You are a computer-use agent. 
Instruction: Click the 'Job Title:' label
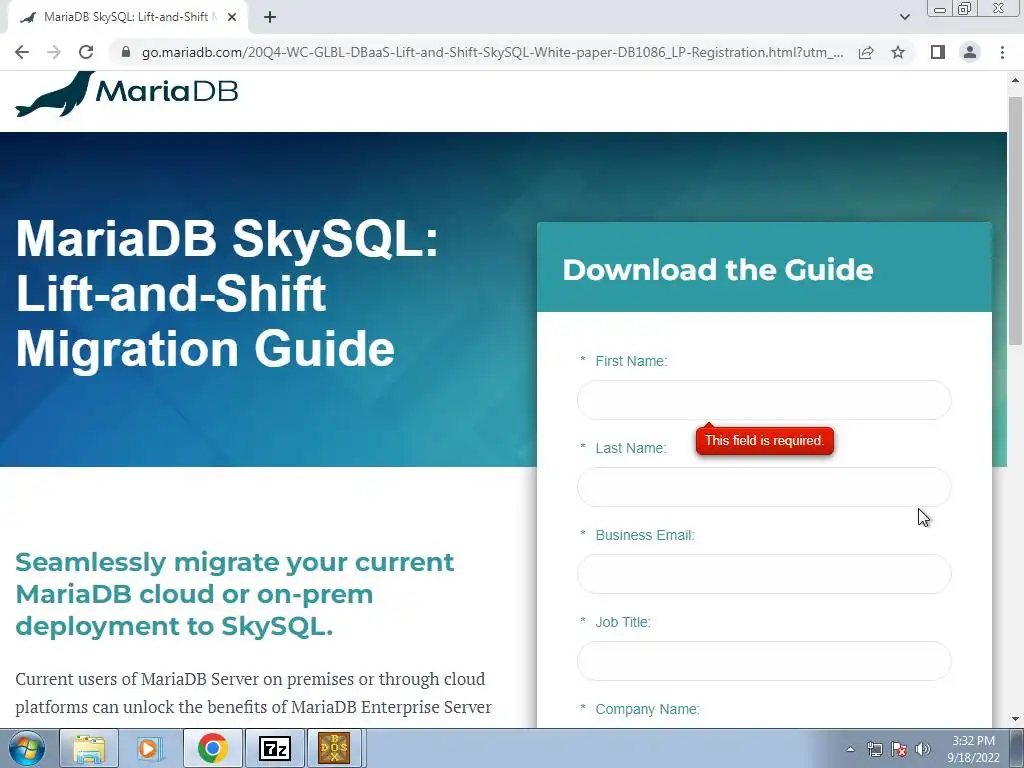623,622
